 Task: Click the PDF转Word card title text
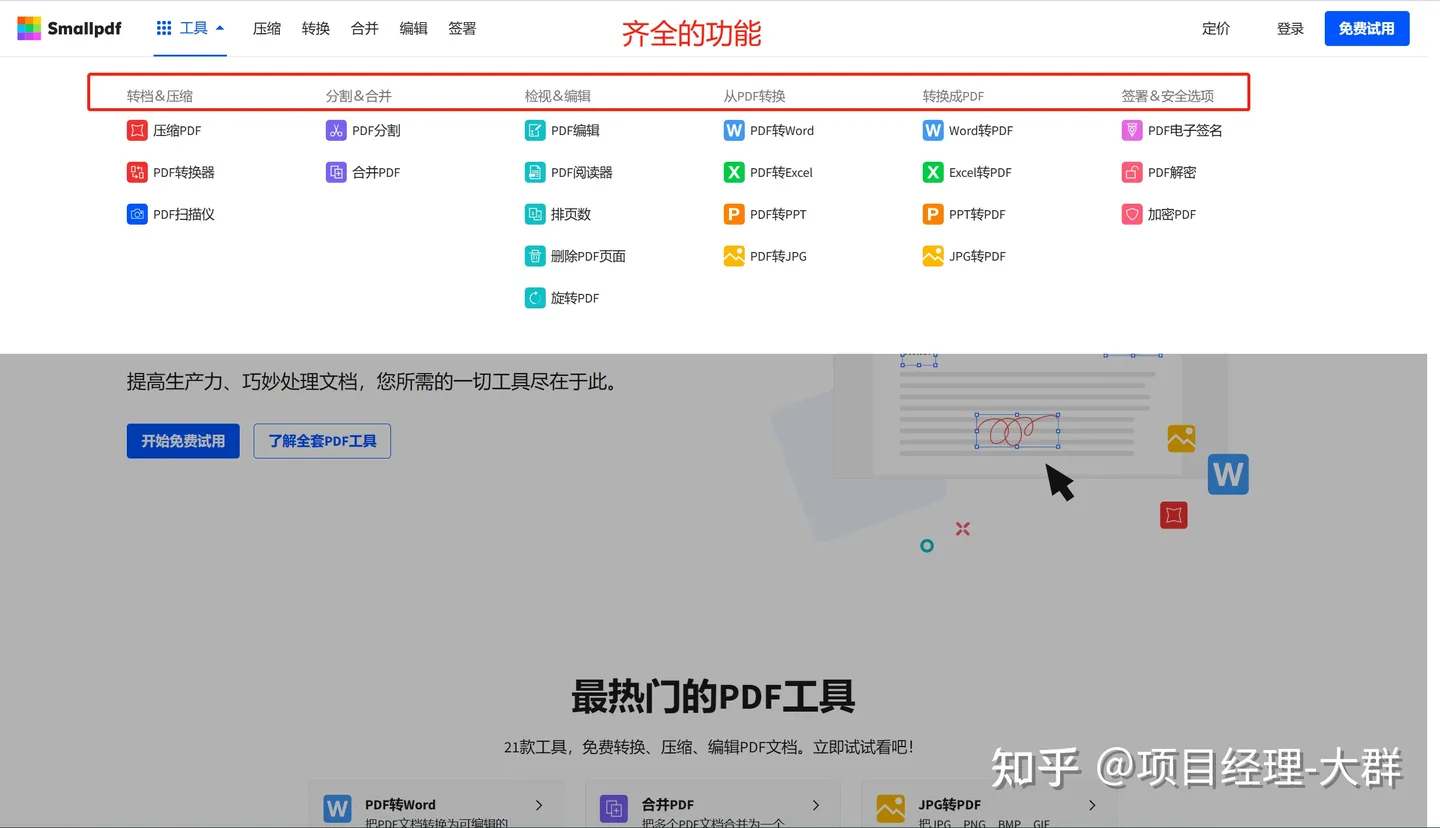point(400,804)
